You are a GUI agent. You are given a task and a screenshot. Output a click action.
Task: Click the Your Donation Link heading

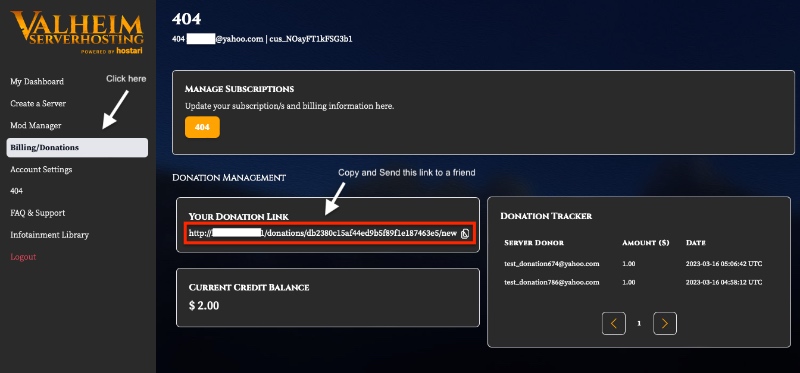(x=238, y=216)
